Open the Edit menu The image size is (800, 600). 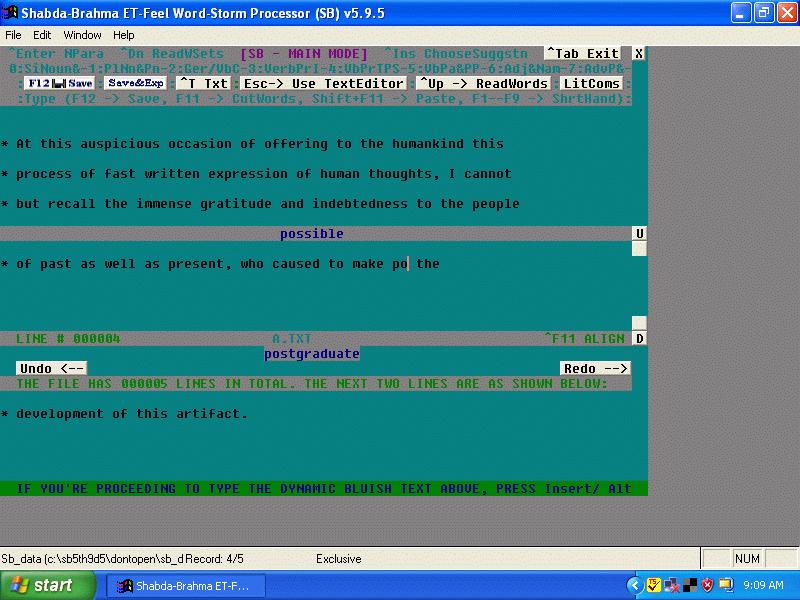tap(42, 35)
